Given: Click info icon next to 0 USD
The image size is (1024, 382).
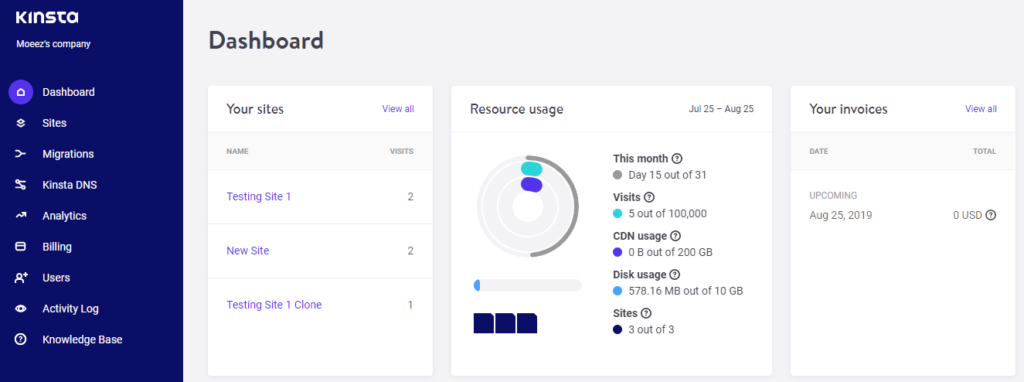Looking at the screenshot, I should coord(991,215).
